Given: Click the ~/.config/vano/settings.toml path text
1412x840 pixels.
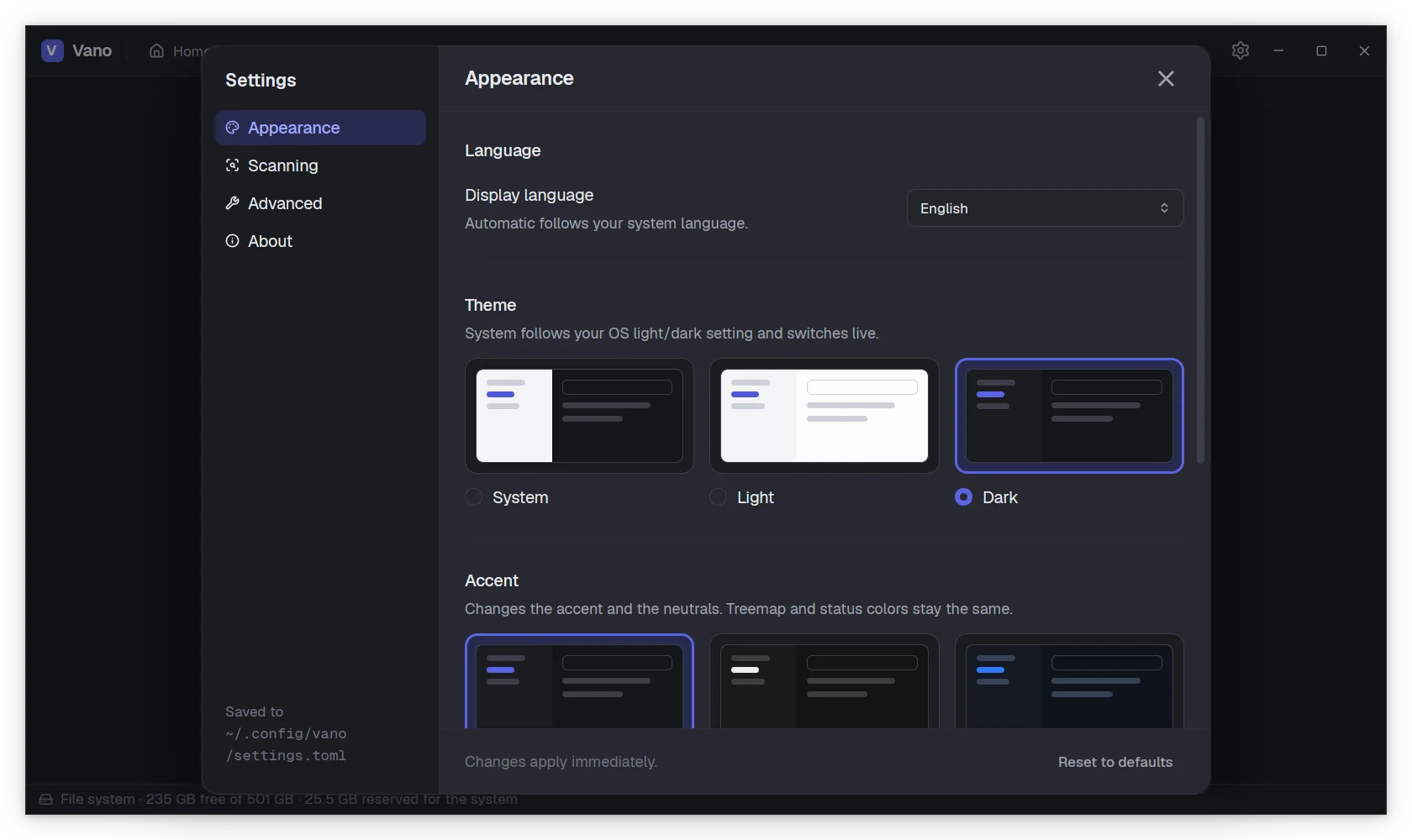Looking at the screenshot, I should click(286, 744).
